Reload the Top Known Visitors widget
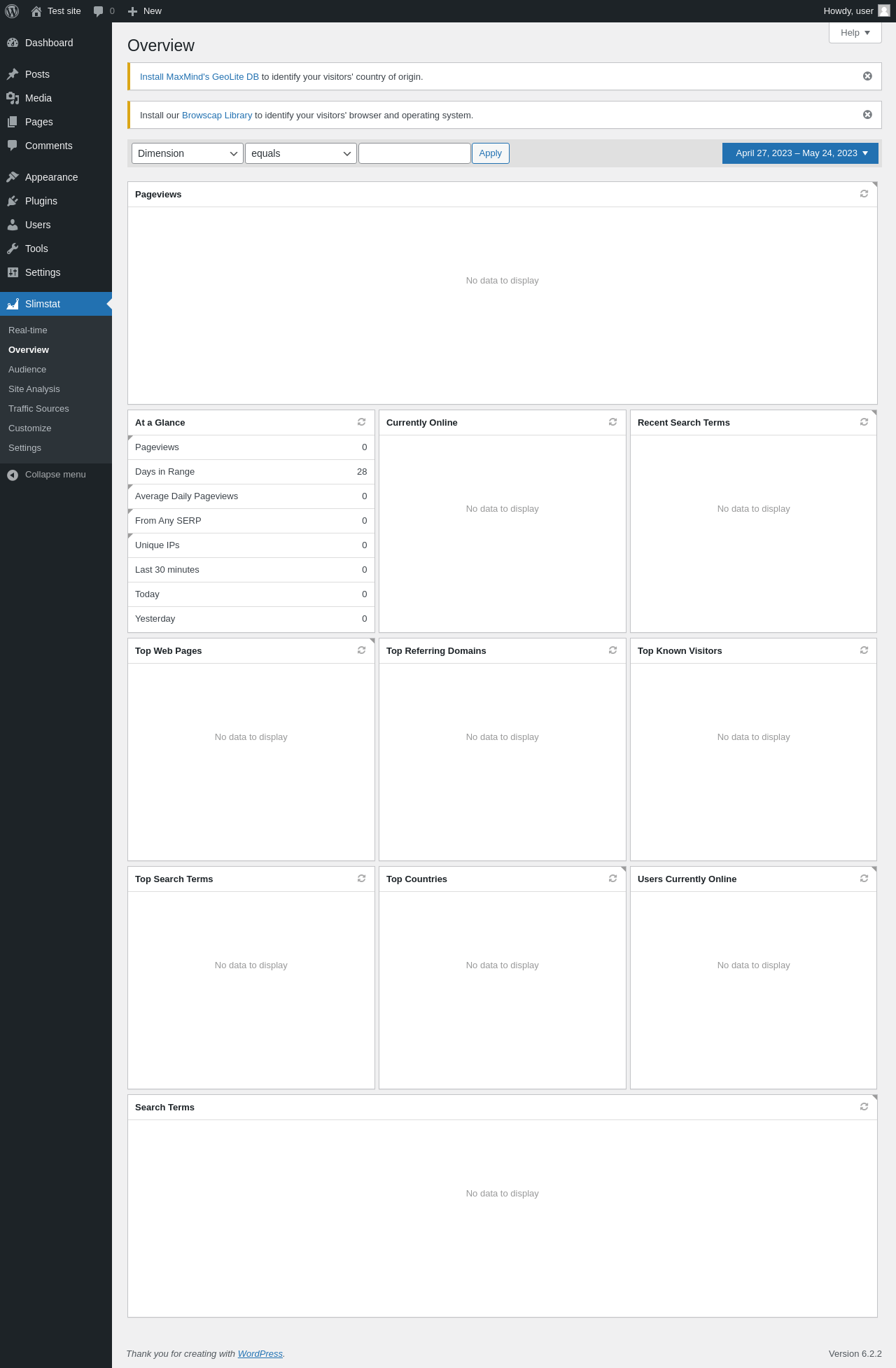The width and height of the screenshot is (896, 1368). coord(864,650)
